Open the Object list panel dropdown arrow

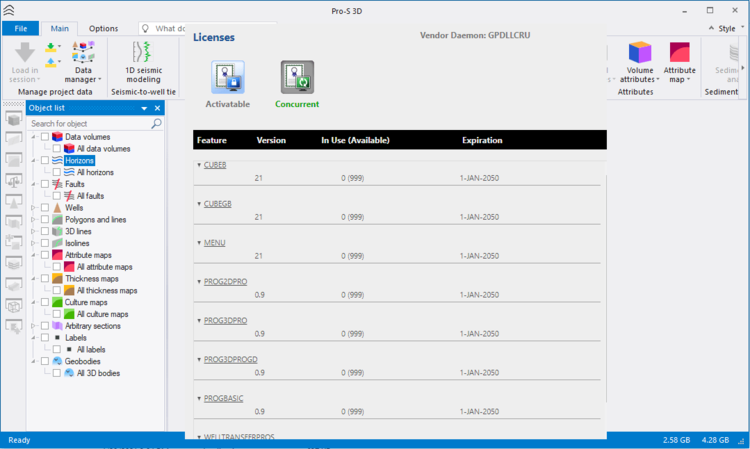pyautogui.click(x=144, y=108)
